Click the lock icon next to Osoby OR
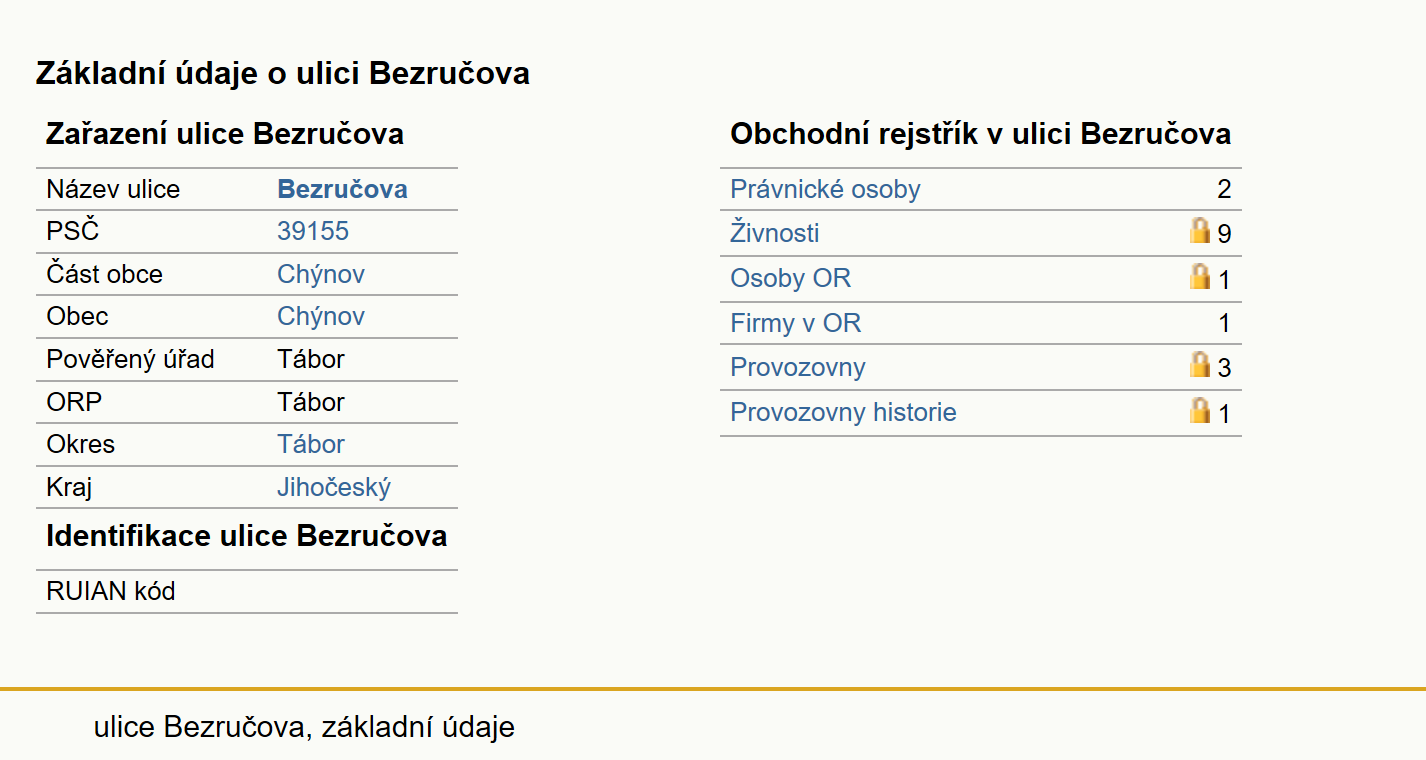This screenshot has height=760, width=1426. point(1200,277)
